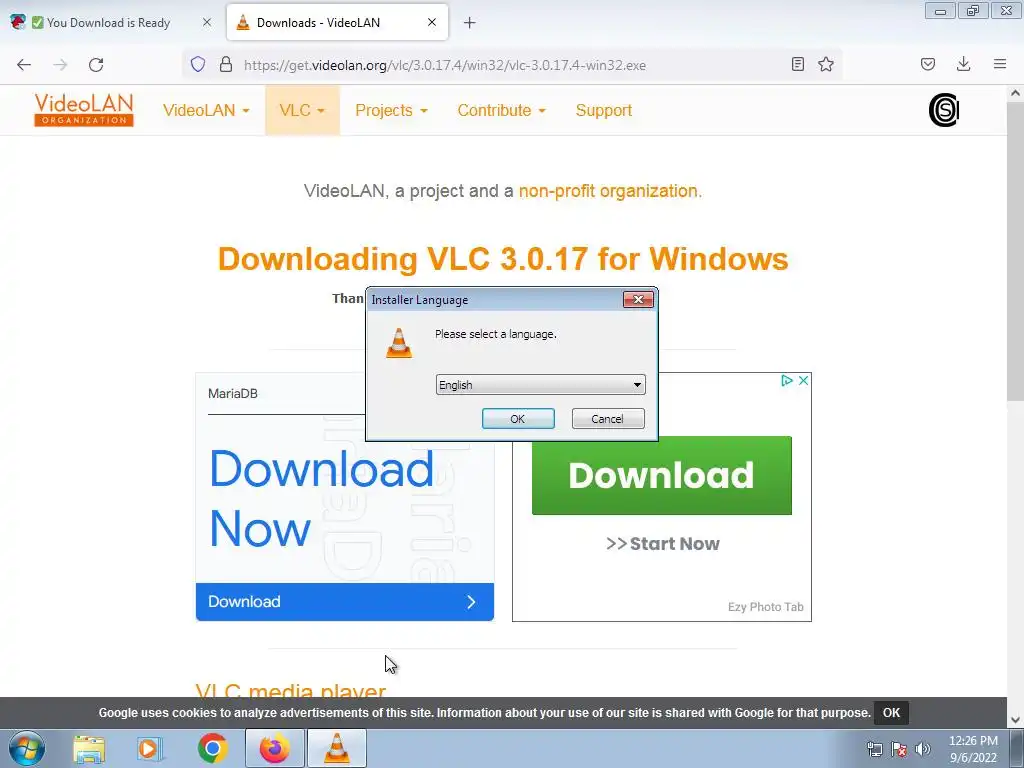Close the ad with the X icon
Viewport: 1024px width, 768px height.
[803, 380]
